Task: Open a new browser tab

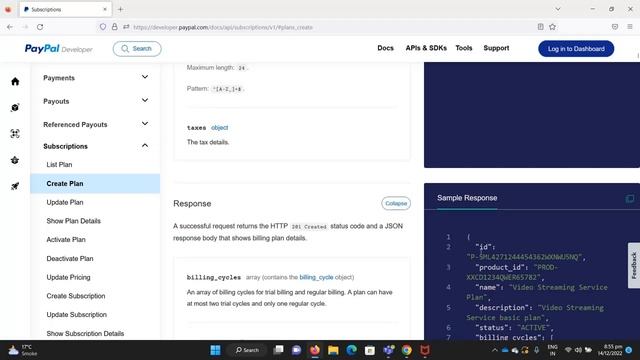Action: tap(120, 9)
